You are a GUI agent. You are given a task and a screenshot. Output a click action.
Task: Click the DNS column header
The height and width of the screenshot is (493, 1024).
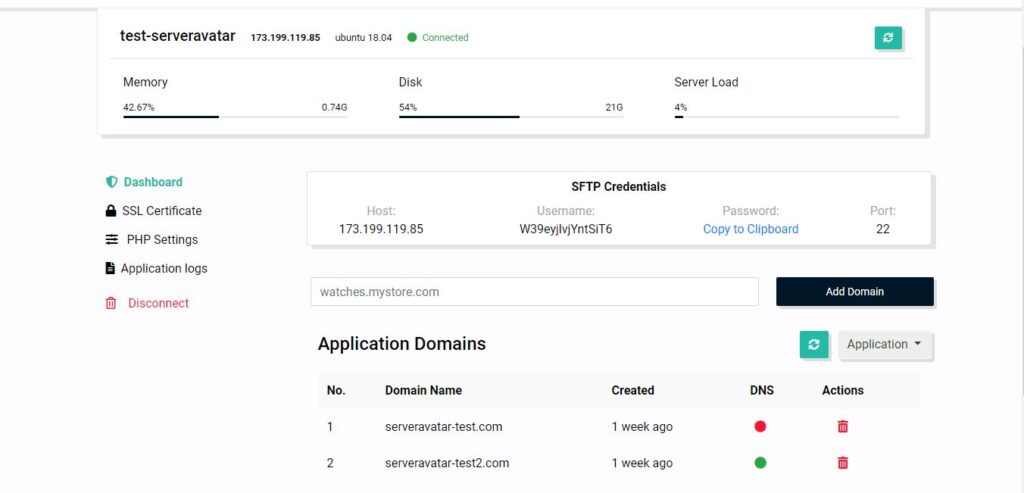pos(761,390)
